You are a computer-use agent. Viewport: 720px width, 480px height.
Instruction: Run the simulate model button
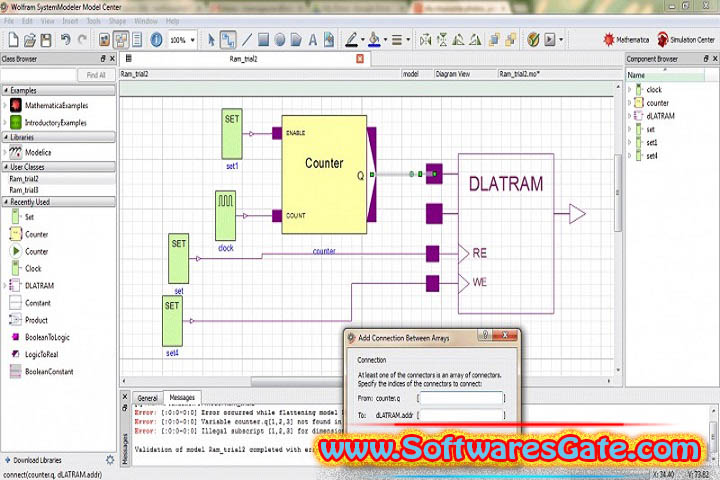pyautogui.click(x=549, y=40)
